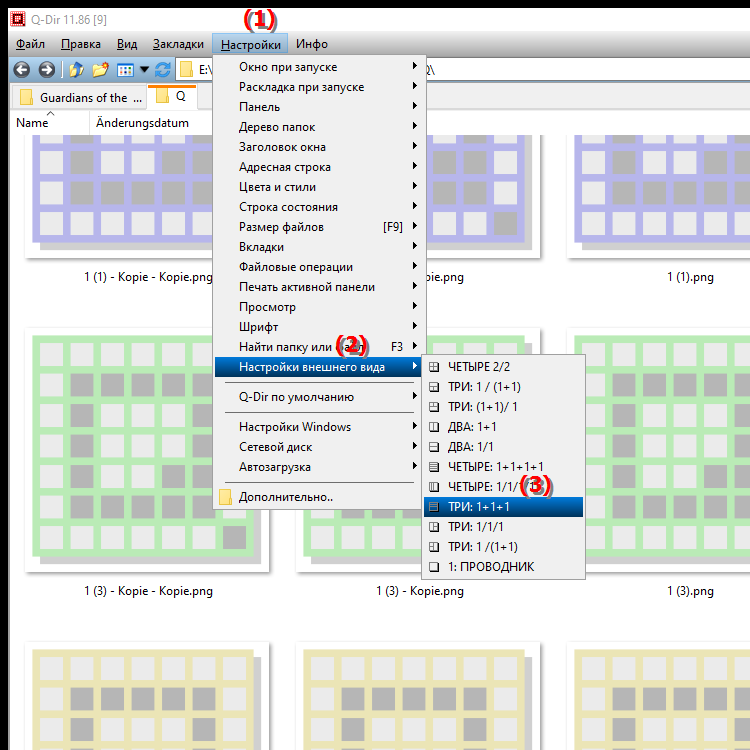The width and height of the screenshot is (750, 750).
Task: Click the Back navigation arrow
Action: click(22, 70)
